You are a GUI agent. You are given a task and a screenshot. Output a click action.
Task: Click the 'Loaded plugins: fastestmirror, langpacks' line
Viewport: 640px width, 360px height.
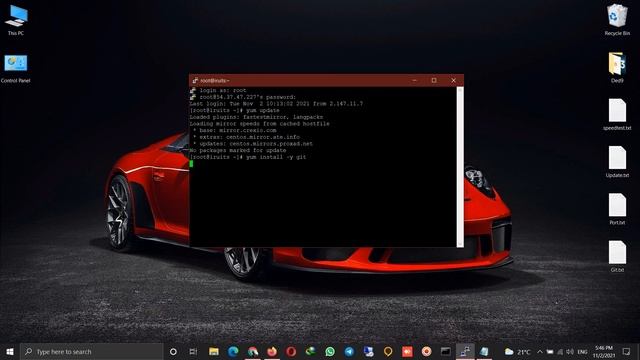(x=256, y=117)
